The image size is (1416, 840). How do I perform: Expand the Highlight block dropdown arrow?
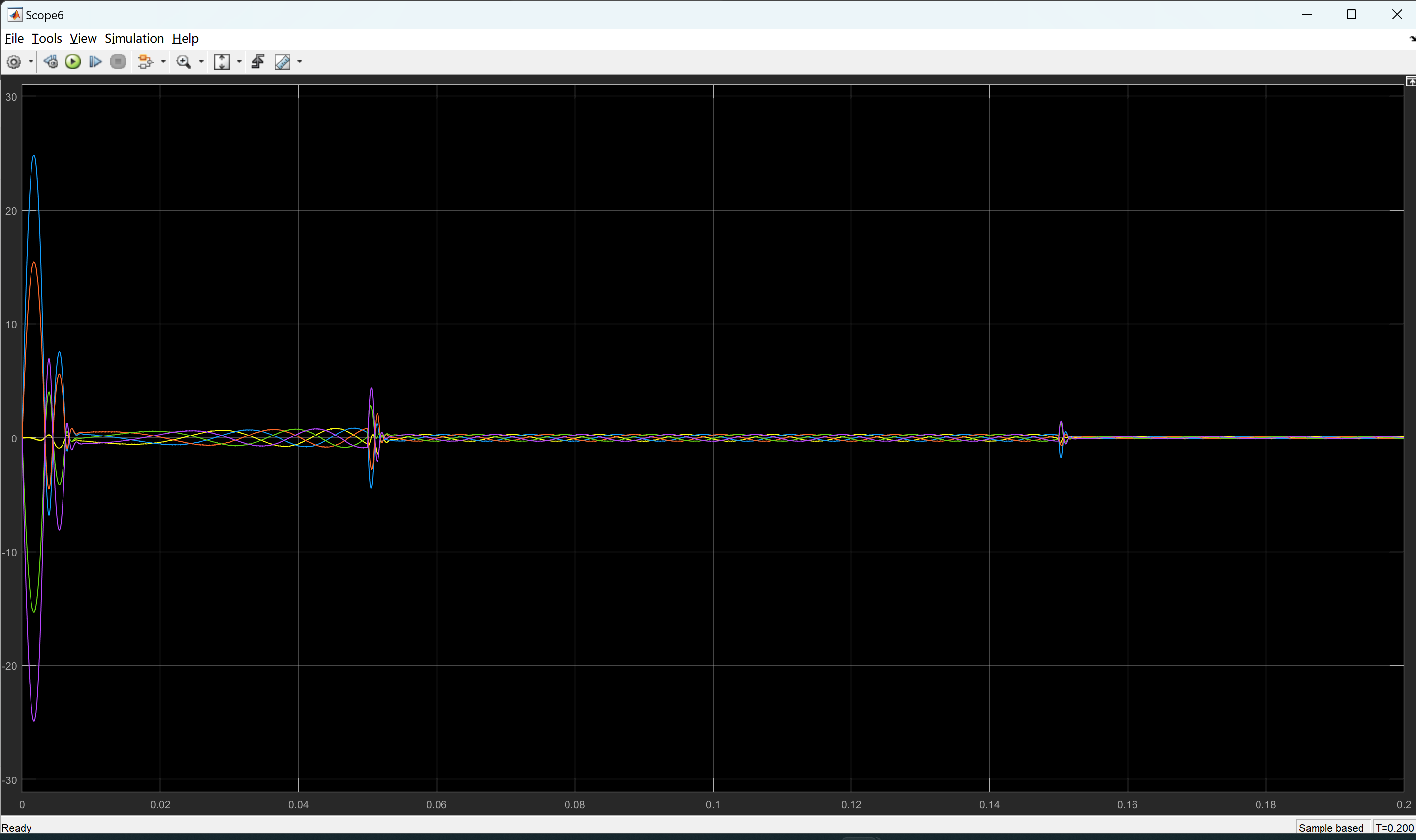pos(163,62)
